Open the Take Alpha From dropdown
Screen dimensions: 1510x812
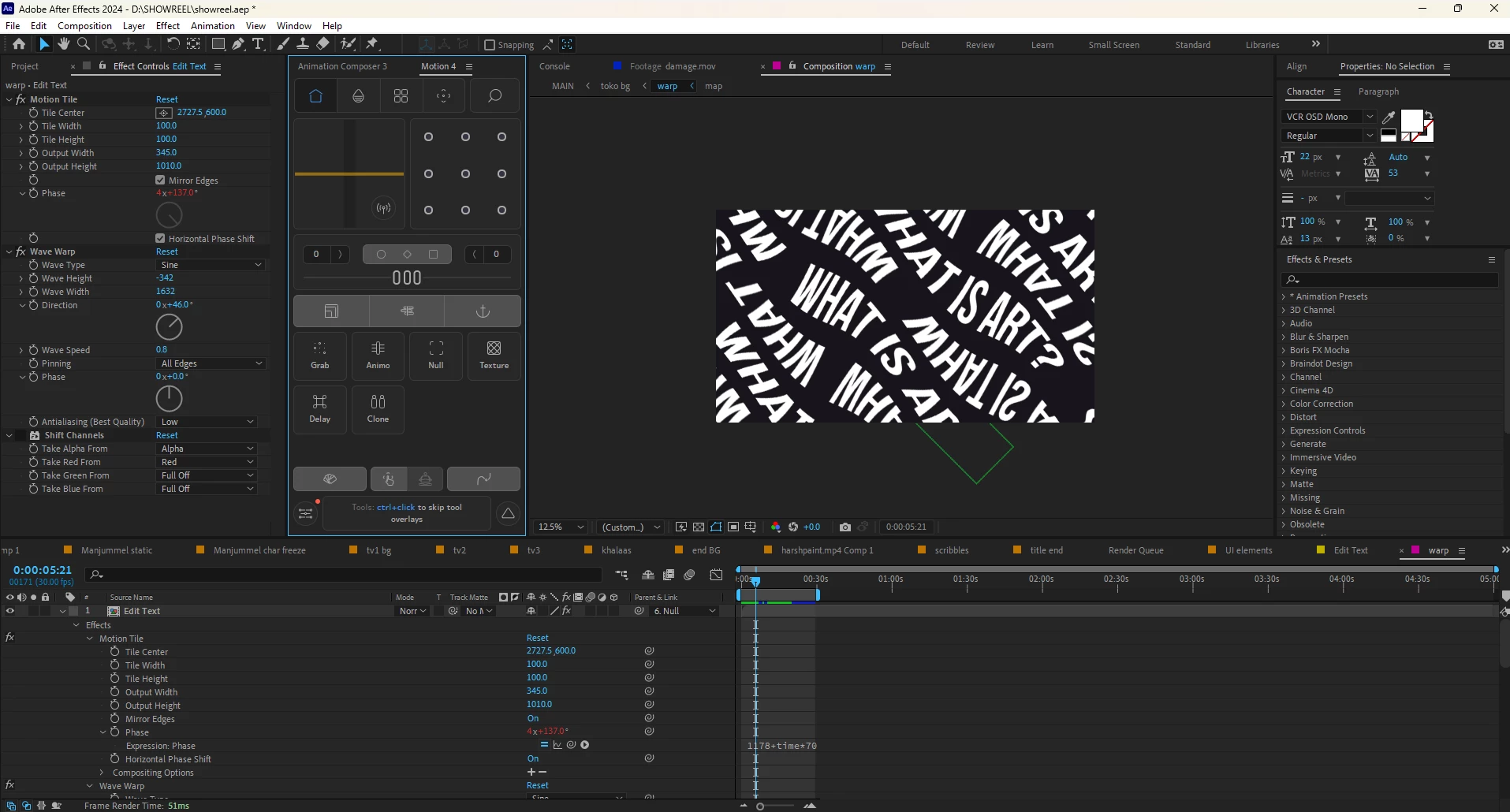pos(207,449)
